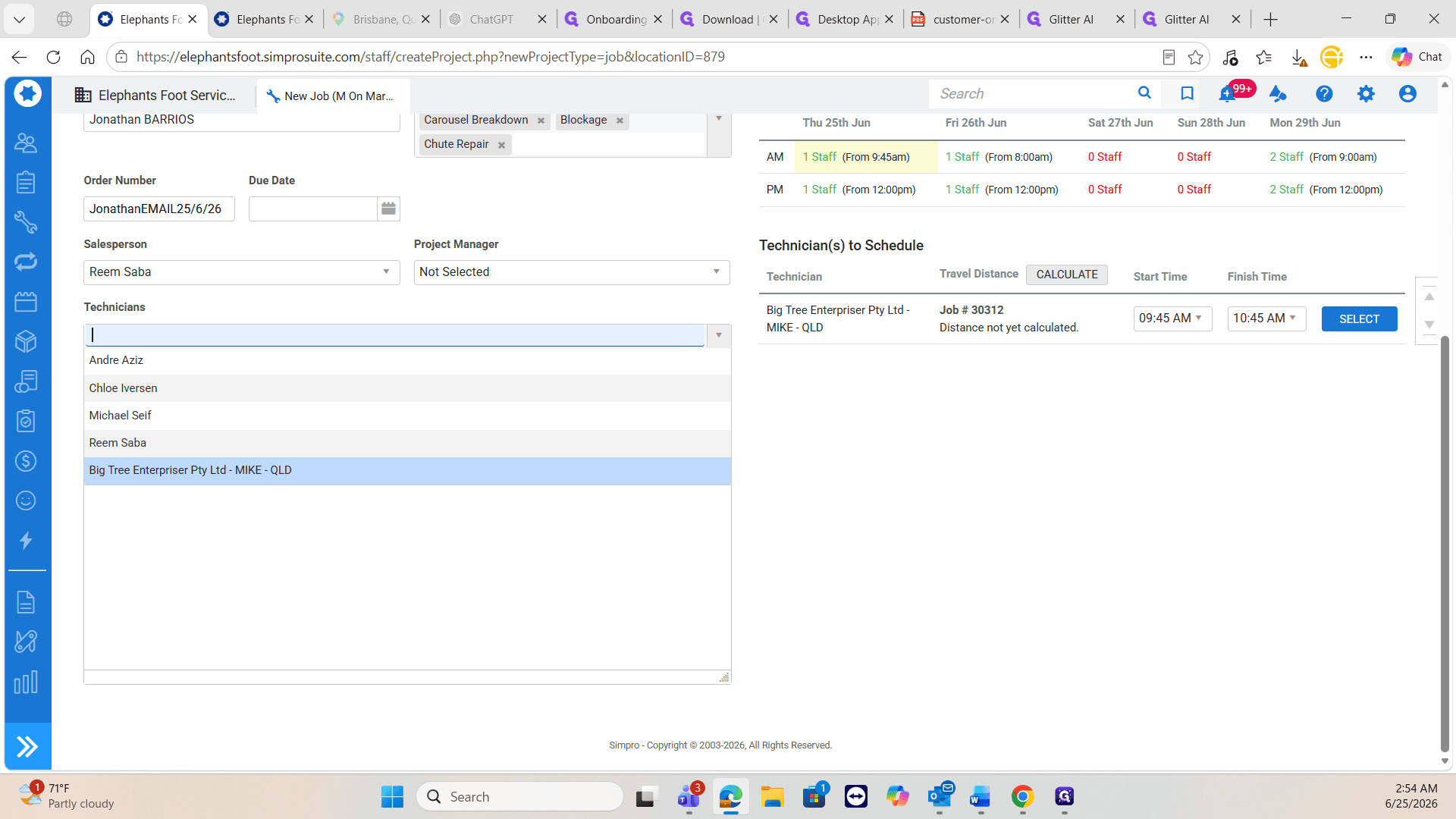This screenshot has height=819, width=1456.
Task: Select Michael Seif from technicians list
Action: click(407, 416)
